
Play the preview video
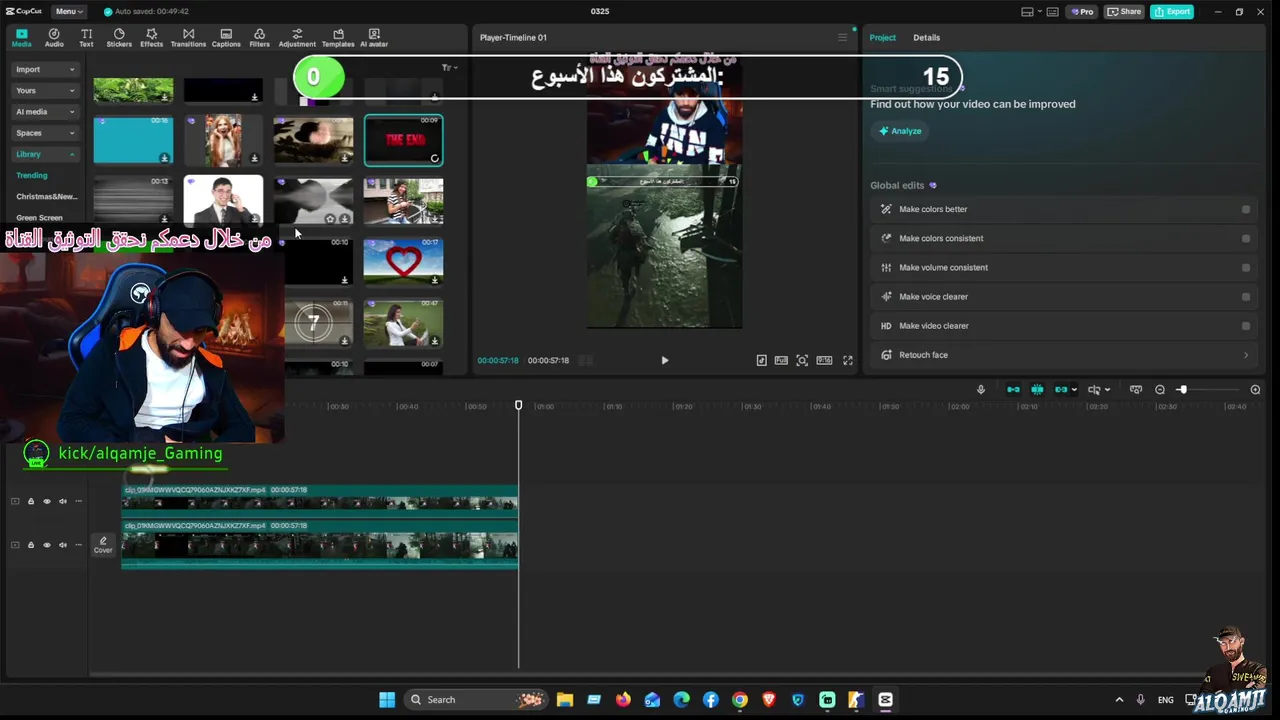pos(665,360)
